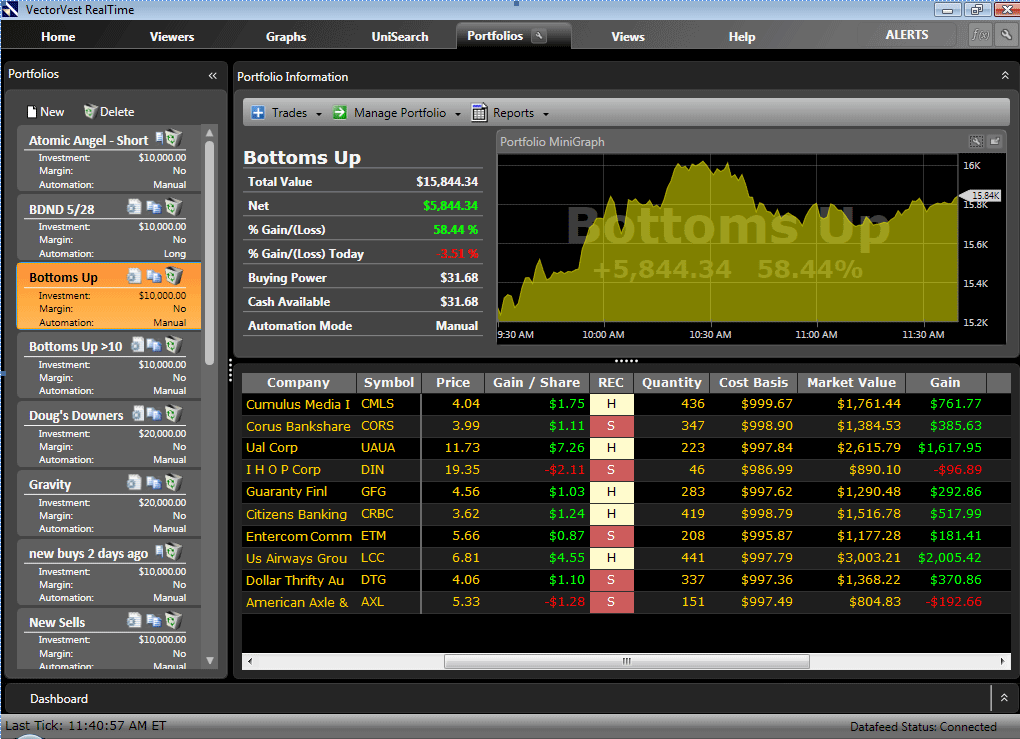Click the Reports spreadsheet icon
The height and width of the screenshot is (739, 1020).
click(479, 112)
